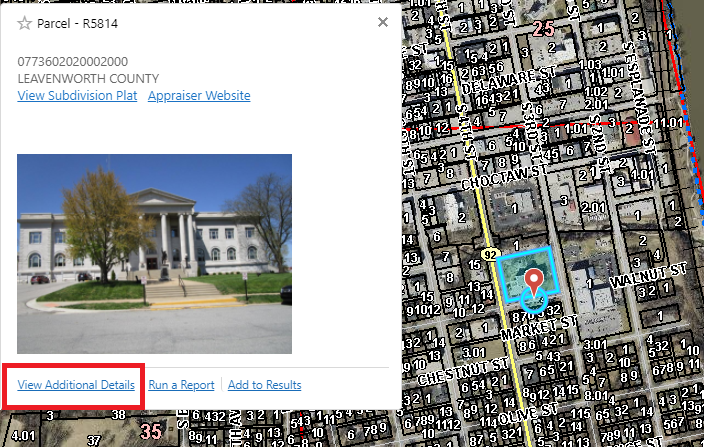Star parcel R5814 as a favorite

[x=24, y=23]
